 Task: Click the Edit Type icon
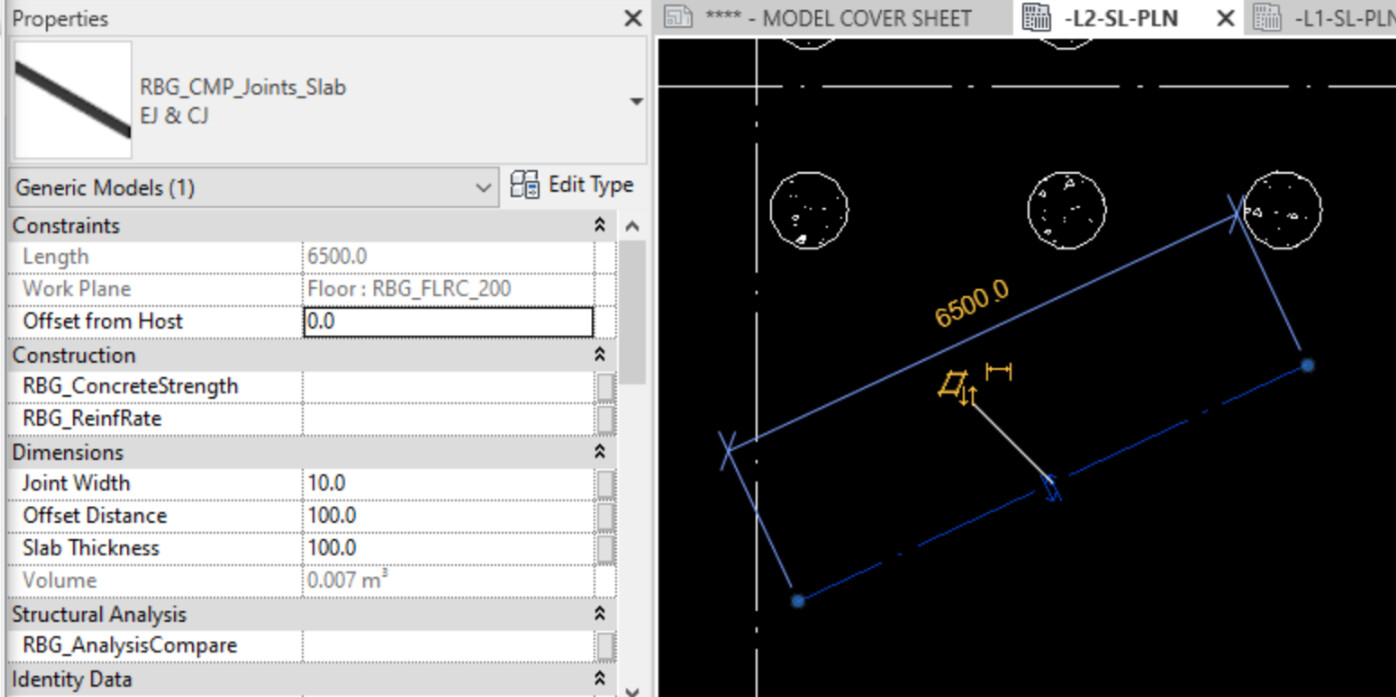(x=572, y=185)
